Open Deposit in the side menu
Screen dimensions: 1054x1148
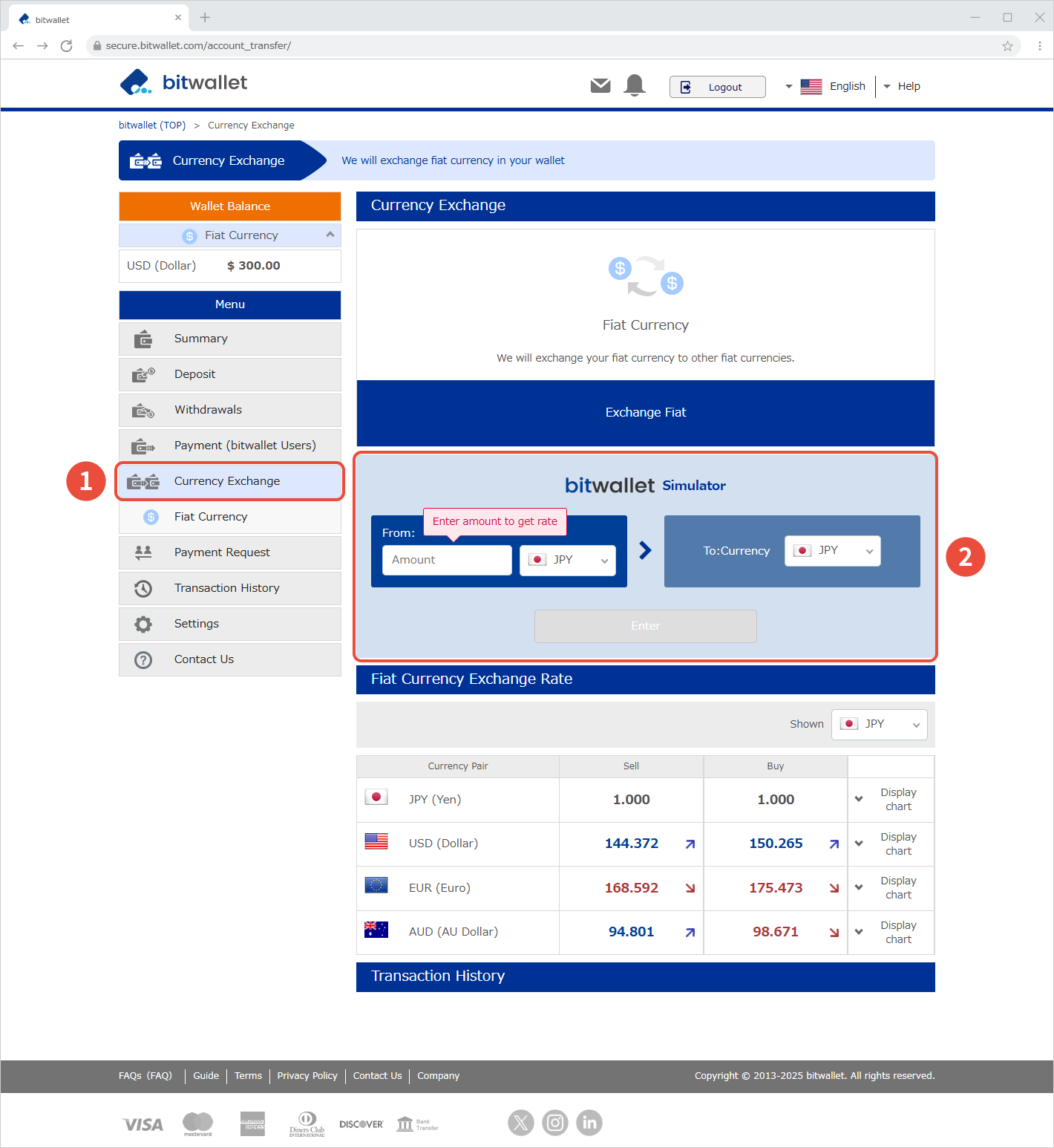[230, 374]
